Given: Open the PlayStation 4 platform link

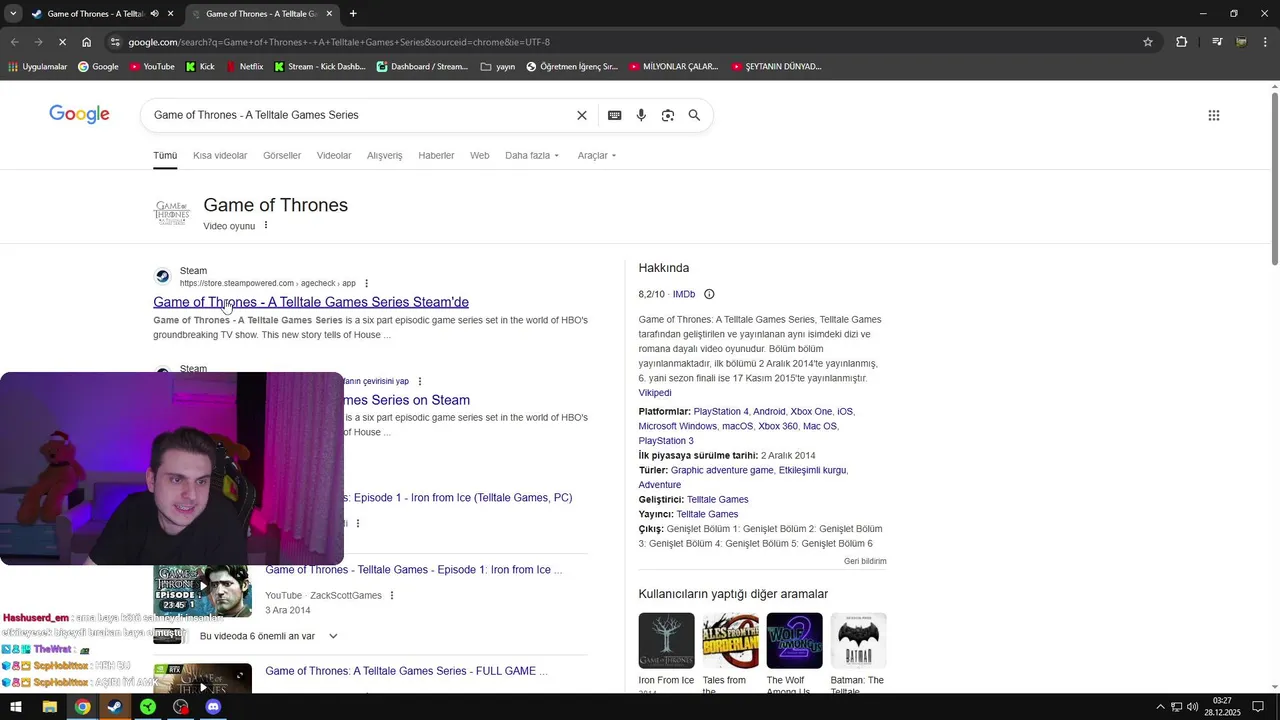Looking at the screenshot, I should coord(721,411).
